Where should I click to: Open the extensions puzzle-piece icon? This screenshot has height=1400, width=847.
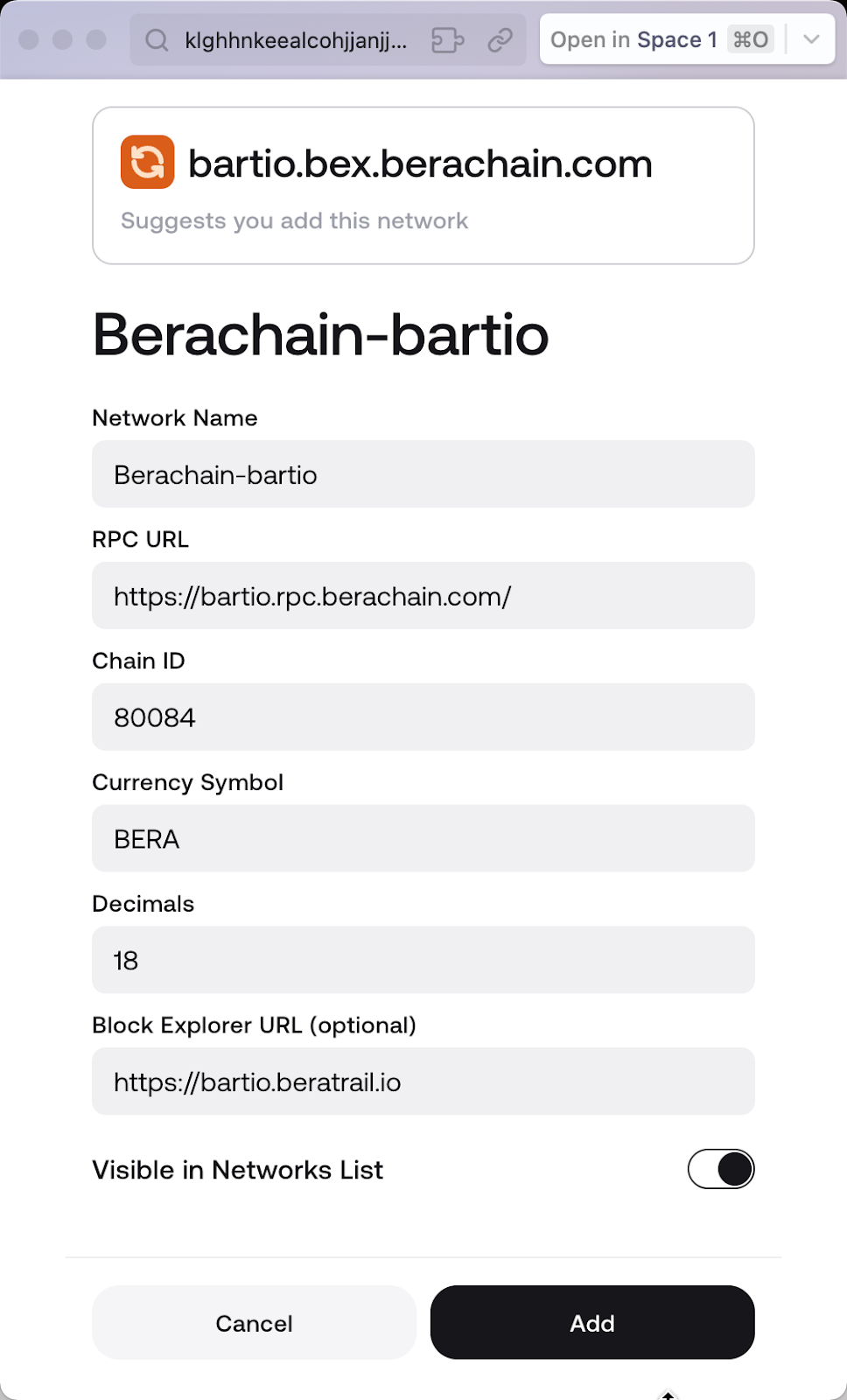pos(448,40)
